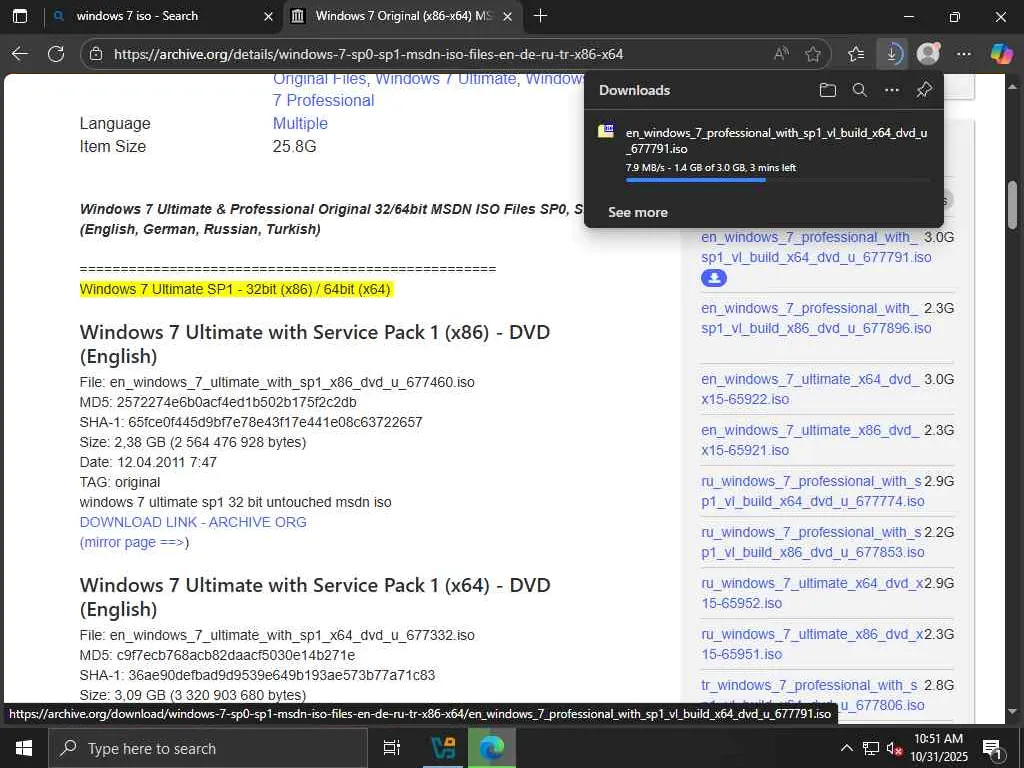
Task: Search downloads with magnifier icon
Action: click(859, 90)
